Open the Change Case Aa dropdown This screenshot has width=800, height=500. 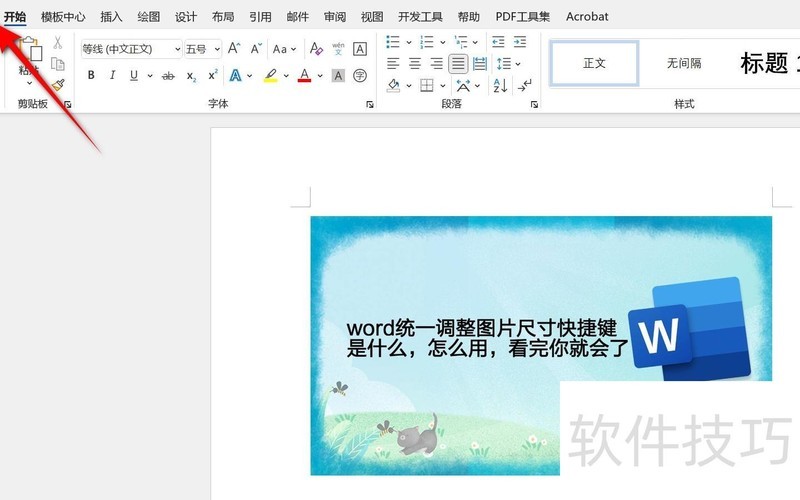point(284,49)
